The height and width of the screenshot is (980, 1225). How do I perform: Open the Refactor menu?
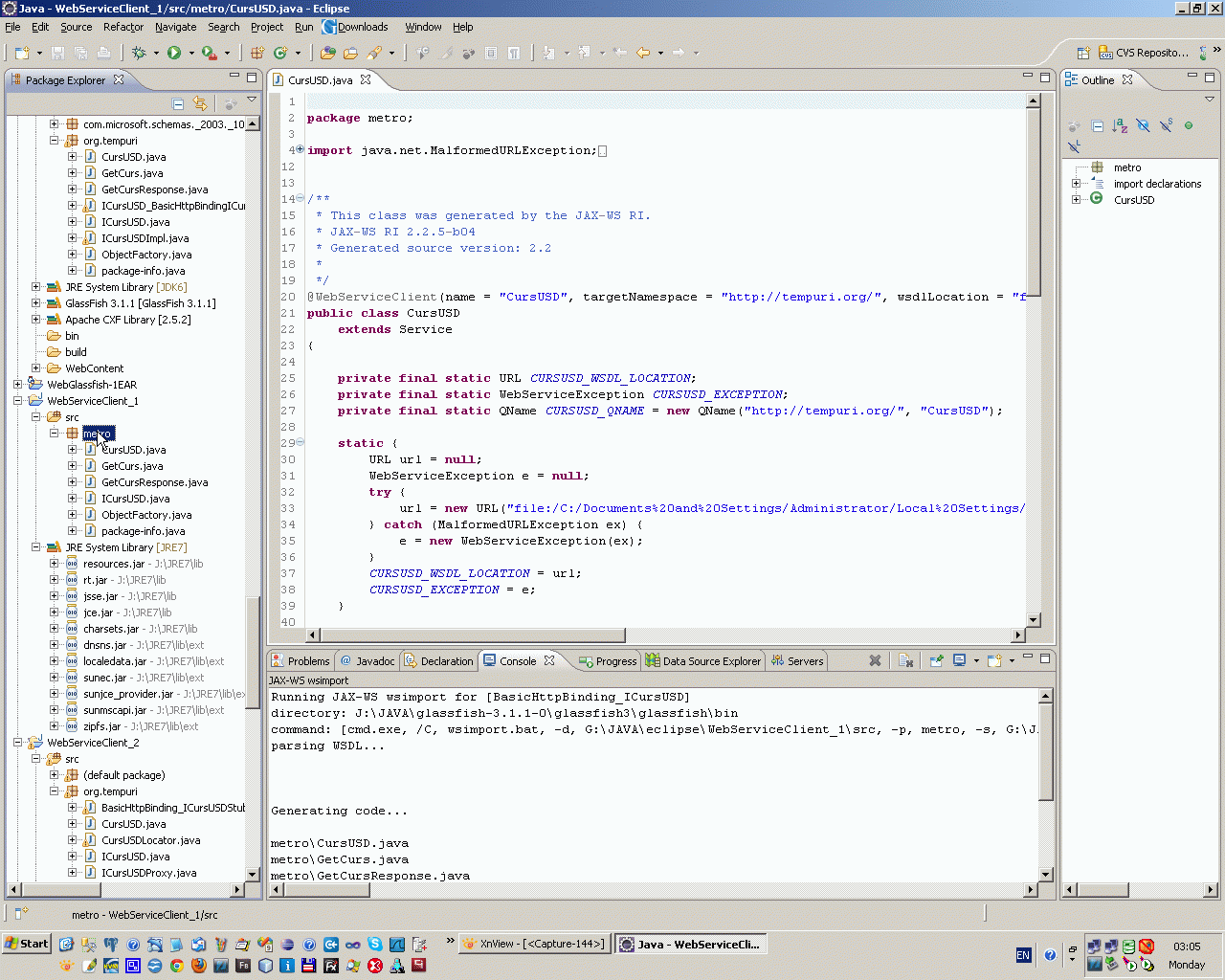[x=122, y=27]
